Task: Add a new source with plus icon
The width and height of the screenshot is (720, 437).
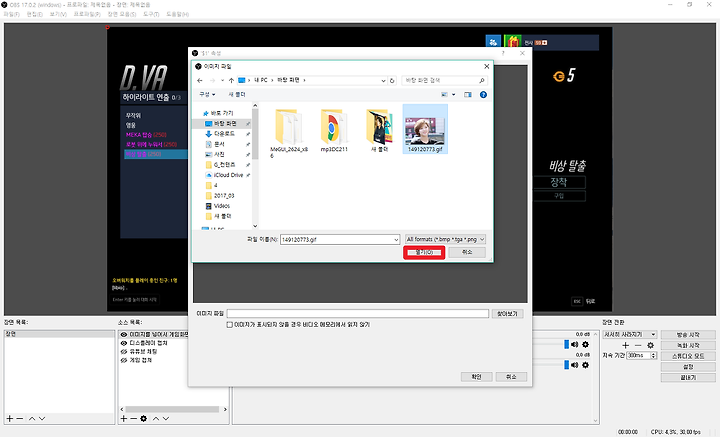Action: (124, 418)
